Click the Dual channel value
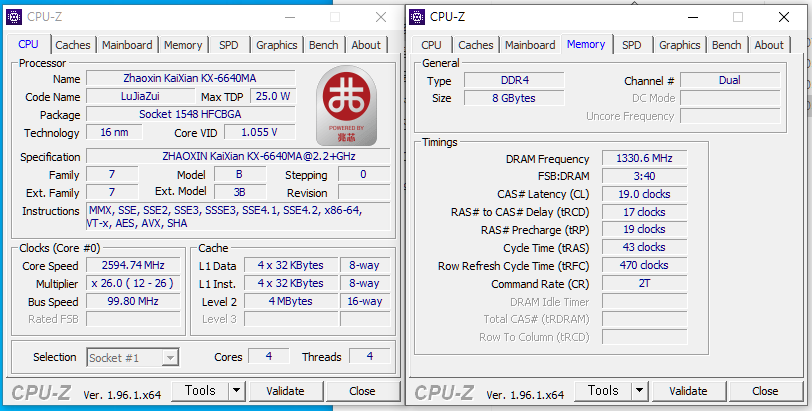This screenshot has width=812, height=411. pos(730,80)
